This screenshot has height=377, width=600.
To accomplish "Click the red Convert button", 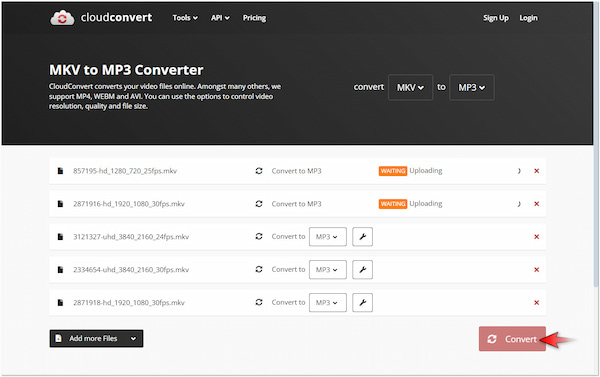I will (x=512, y=339).
